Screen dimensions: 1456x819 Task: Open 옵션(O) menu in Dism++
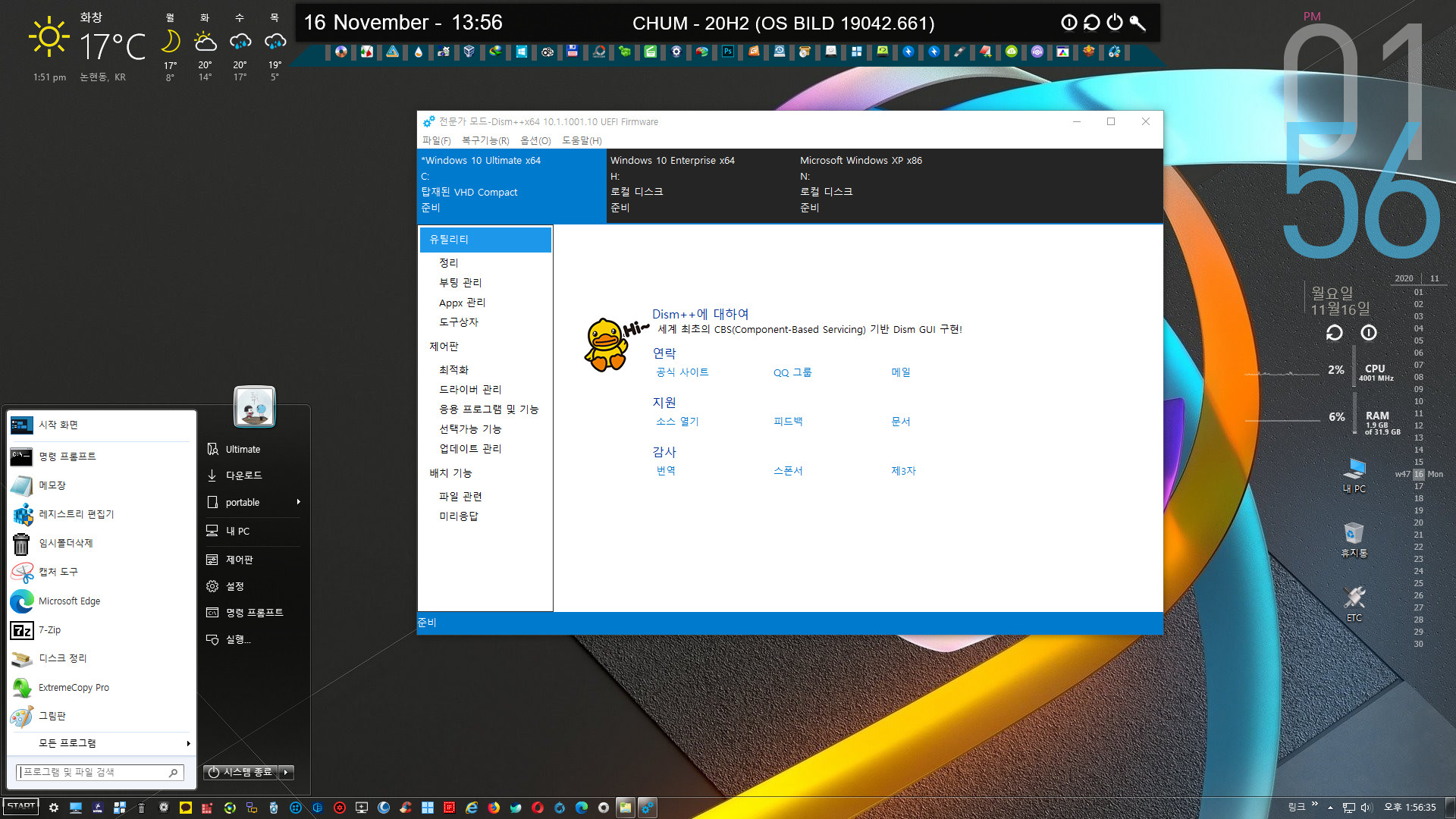[x=535, y=141]
